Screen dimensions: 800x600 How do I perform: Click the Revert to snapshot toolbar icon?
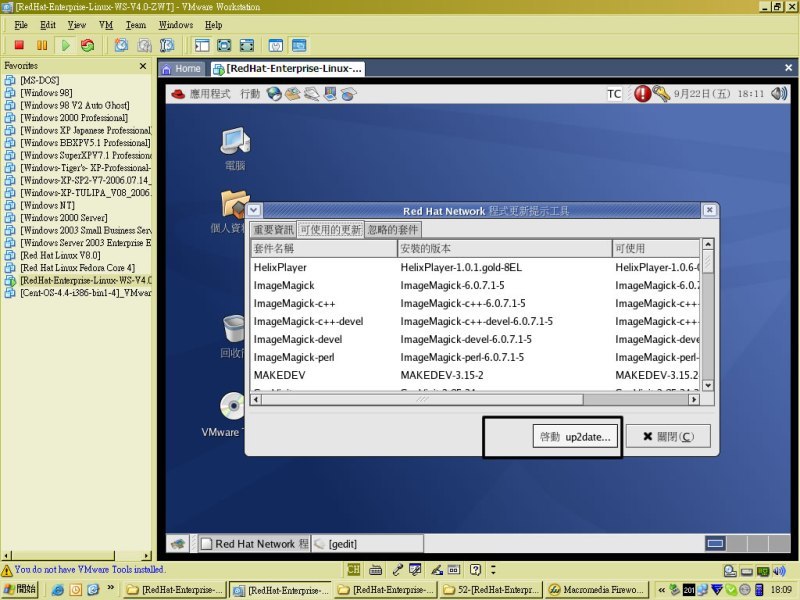(144, 45)
